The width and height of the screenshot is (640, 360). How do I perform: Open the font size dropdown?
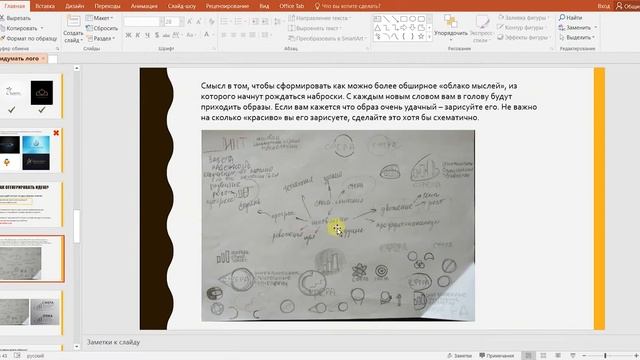pos(182,21)
